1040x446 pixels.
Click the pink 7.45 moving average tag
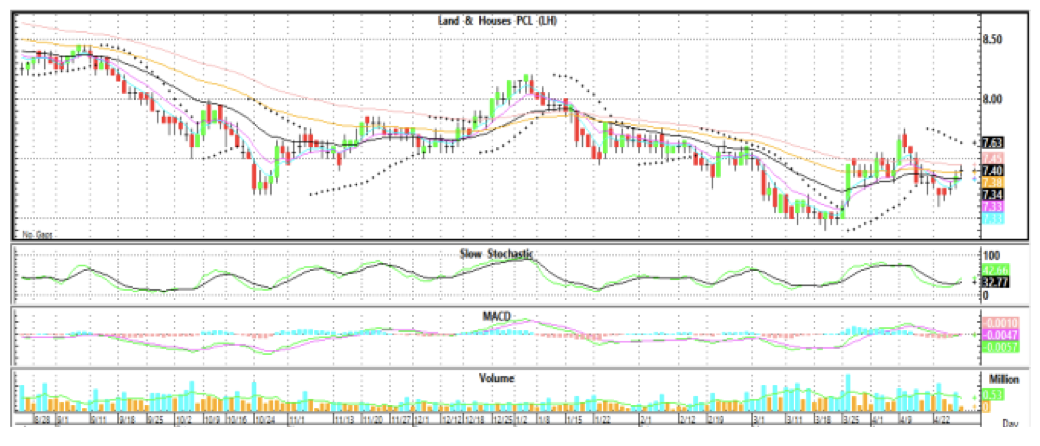(993, 158)
